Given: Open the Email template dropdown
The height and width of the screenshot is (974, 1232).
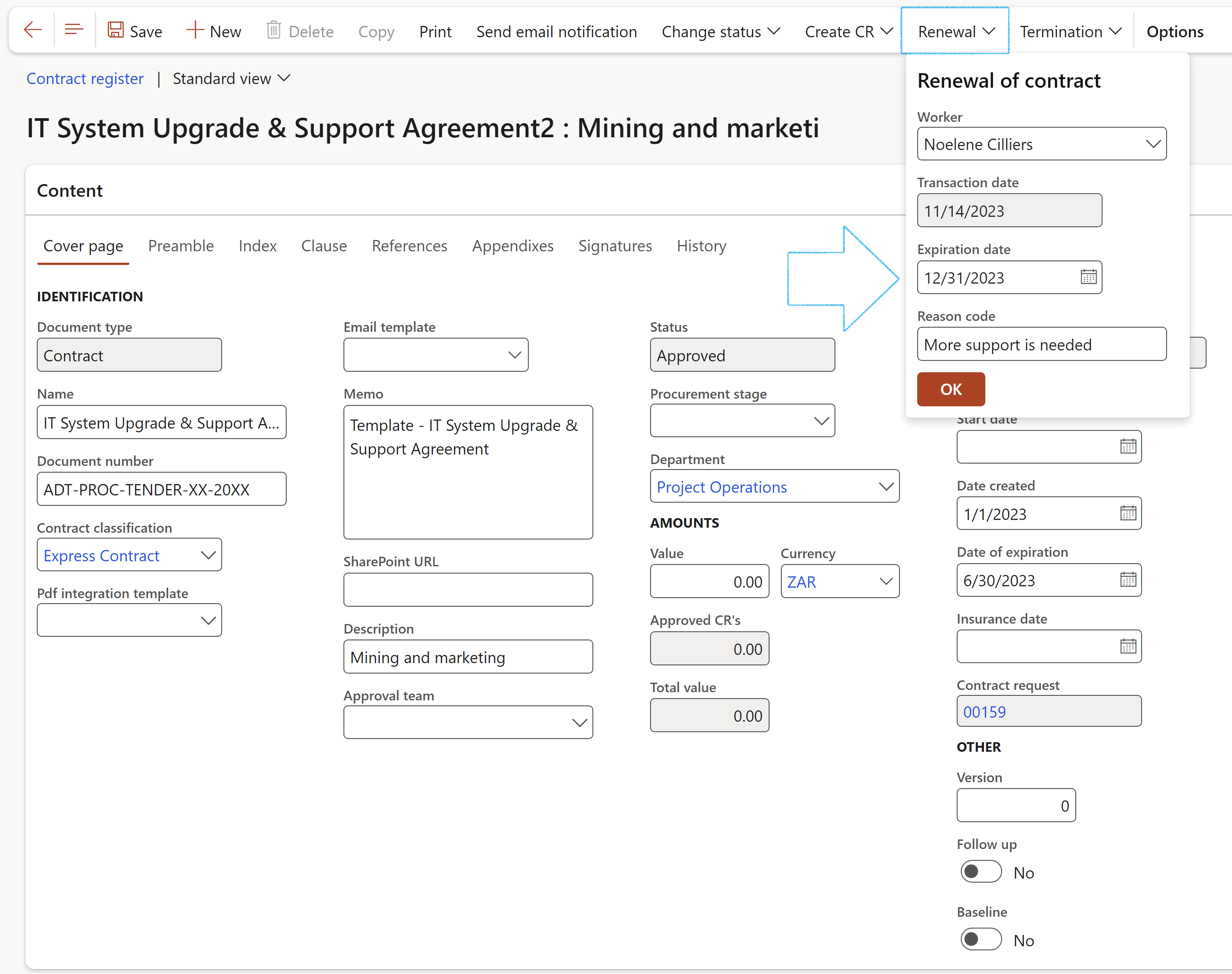Looking at the screenshot, I should (515, 355).
